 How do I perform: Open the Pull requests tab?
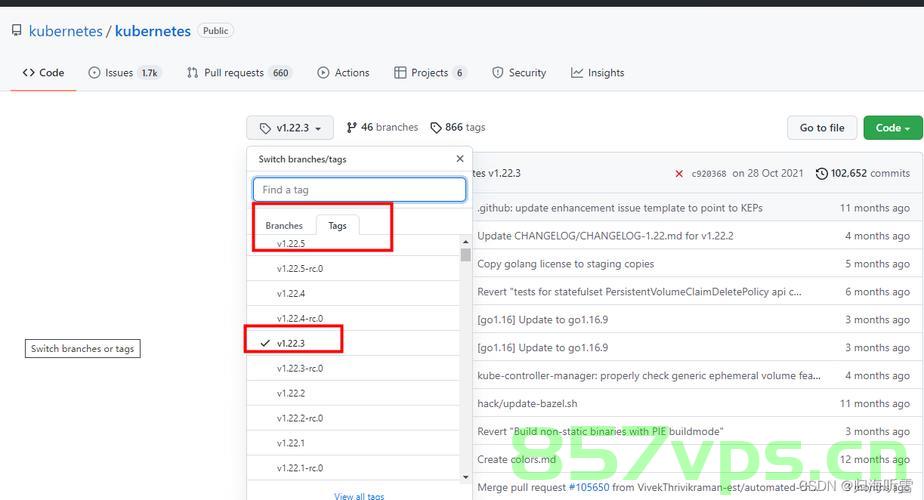(x=239, y=73)
